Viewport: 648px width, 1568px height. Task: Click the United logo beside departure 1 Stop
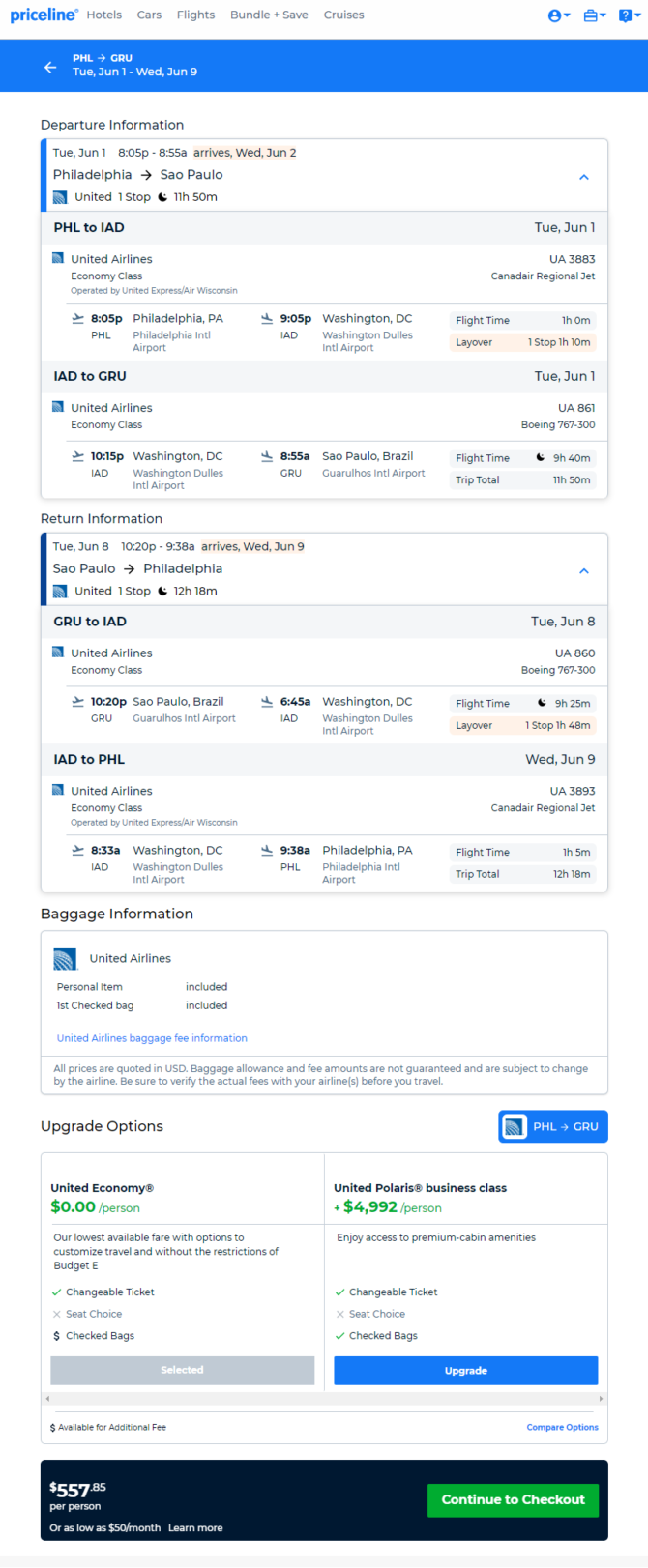click(60, 197)
